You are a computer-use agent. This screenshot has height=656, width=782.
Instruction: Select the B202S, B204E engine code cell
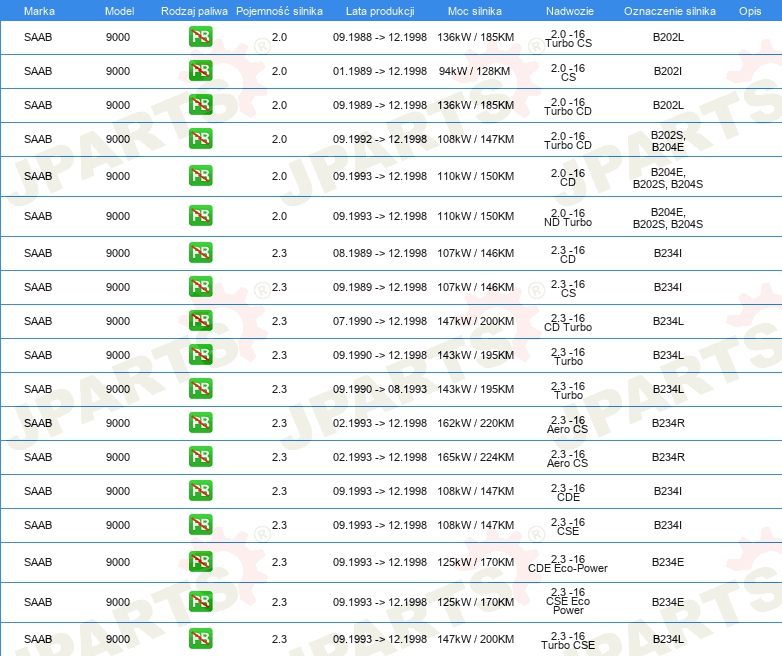pyautogui.click(x=668, y=141)
